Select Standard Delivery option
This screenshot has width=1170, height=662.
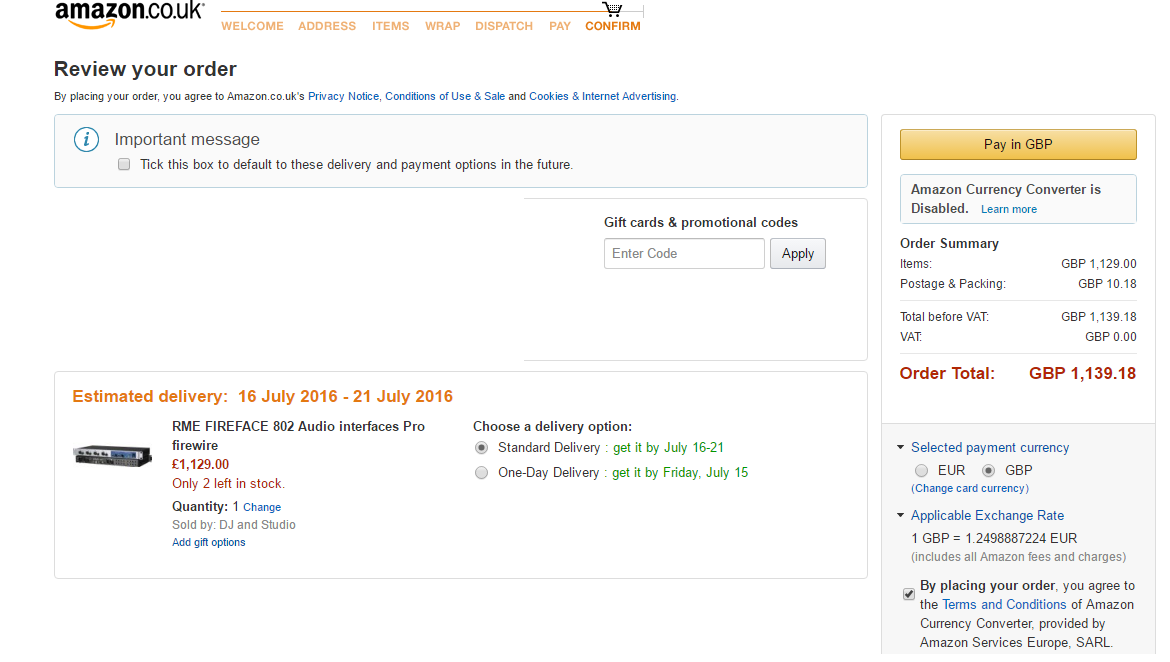pyautogui.click(x=482, y=448)
